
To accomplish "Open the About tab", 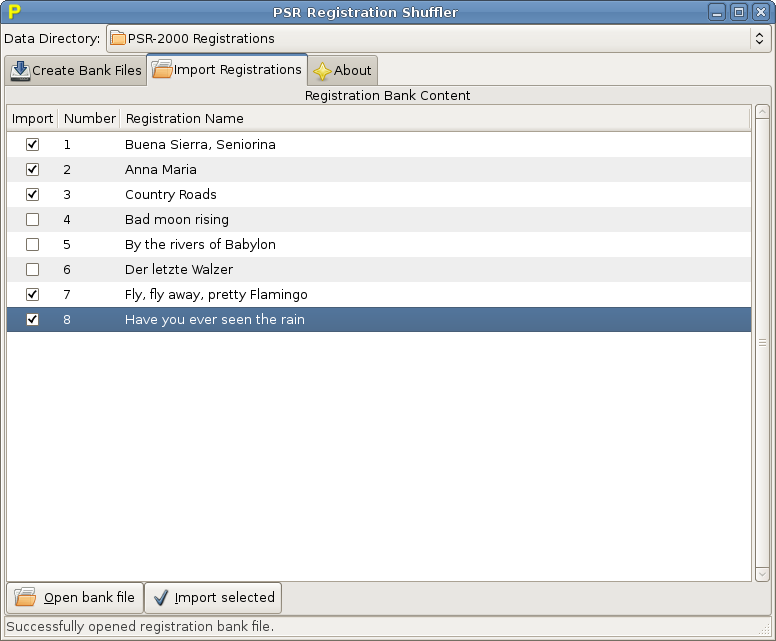I will [x=343, y=71].
